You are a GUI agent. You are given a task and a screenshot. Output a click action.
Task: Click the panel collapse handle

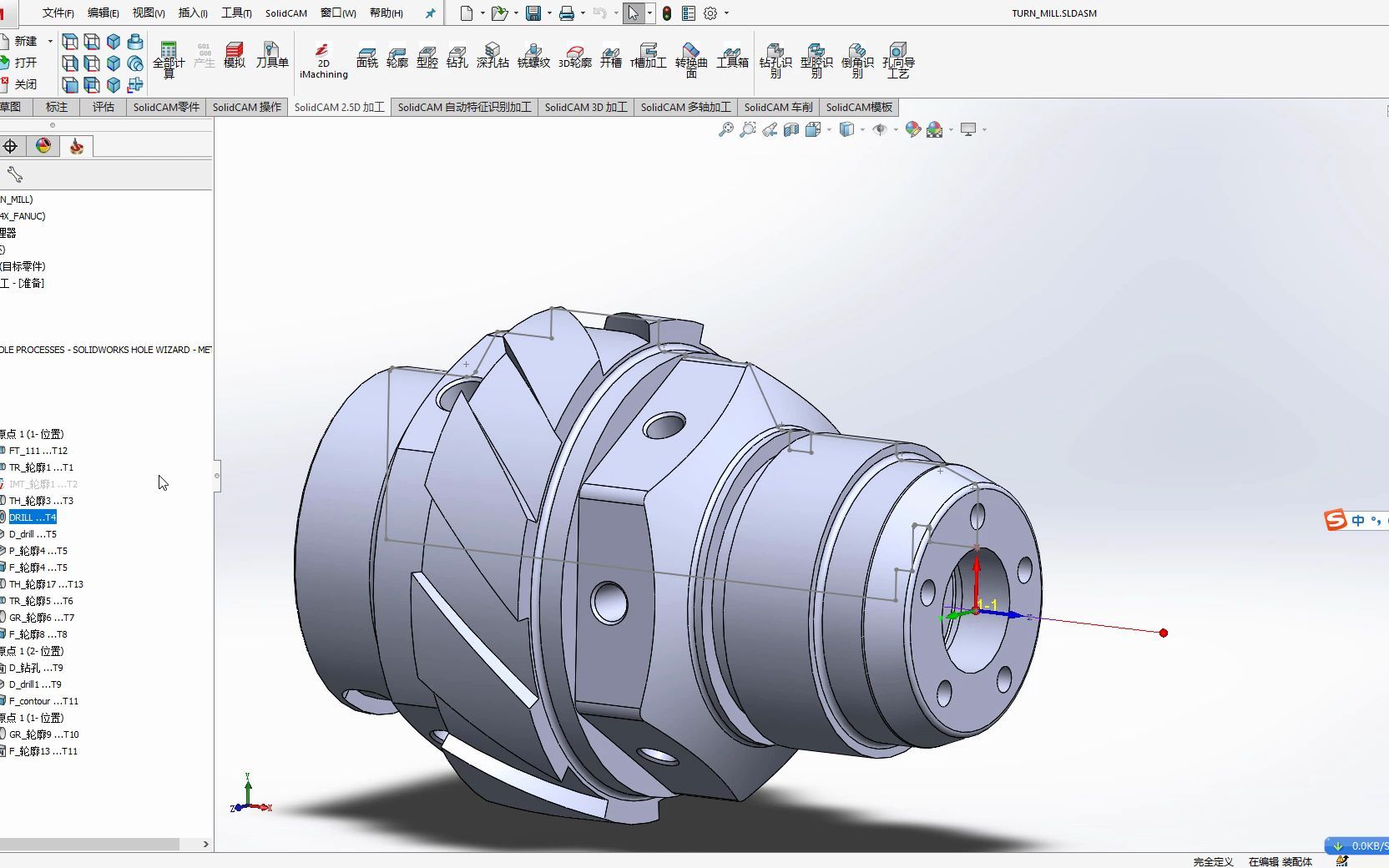pyautogui.click(x=217, y=476)
